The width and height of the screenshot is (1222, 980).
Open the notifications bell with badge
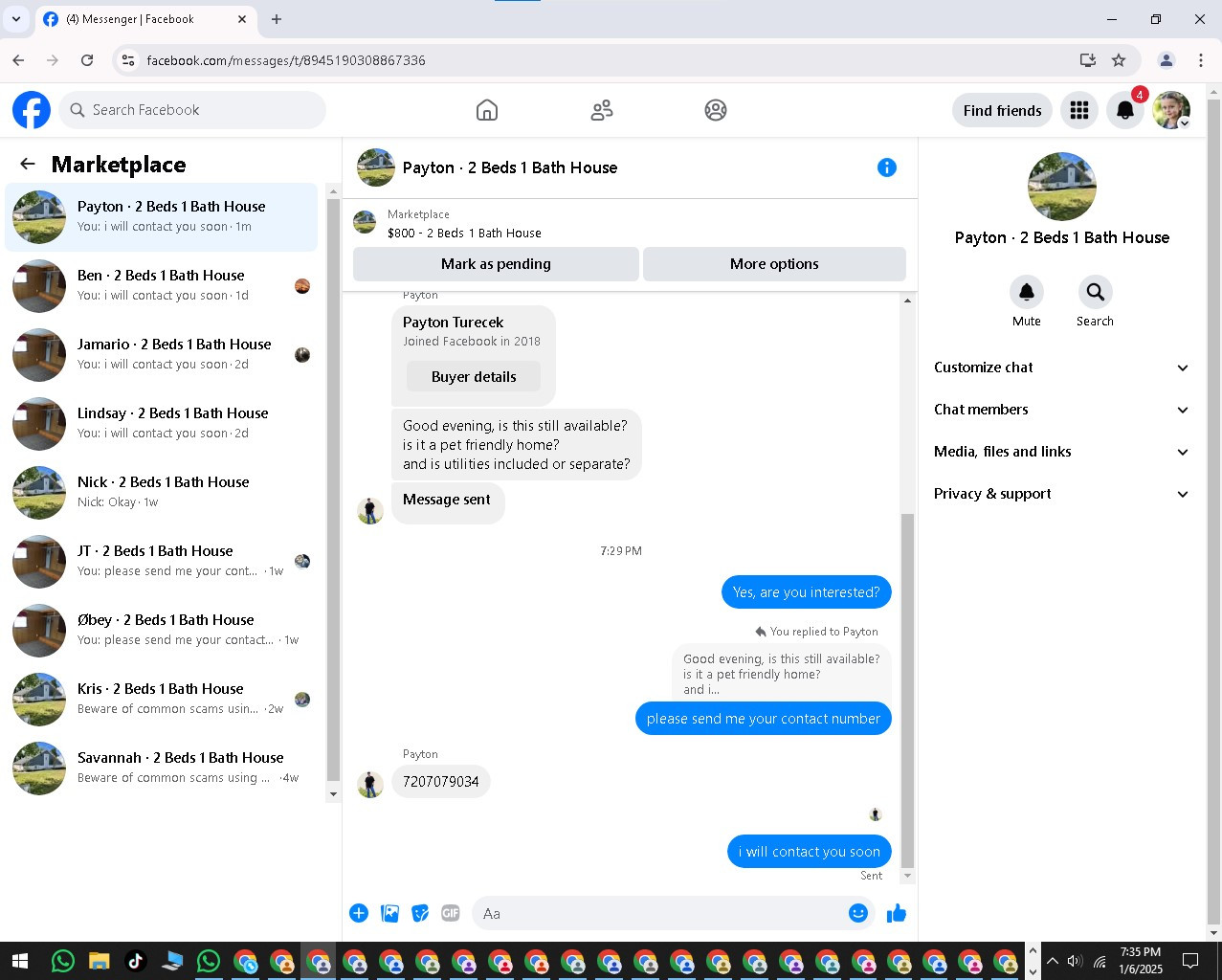point(1125,110)
